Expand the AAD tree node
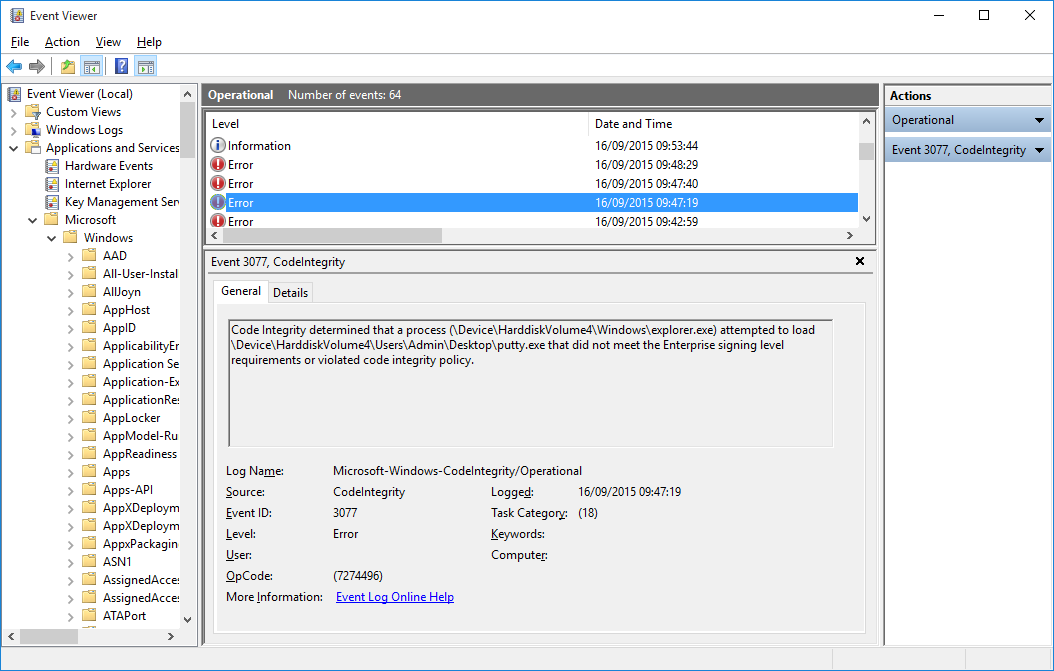The height and width of the screenshot is (671, 1054). 72,255
